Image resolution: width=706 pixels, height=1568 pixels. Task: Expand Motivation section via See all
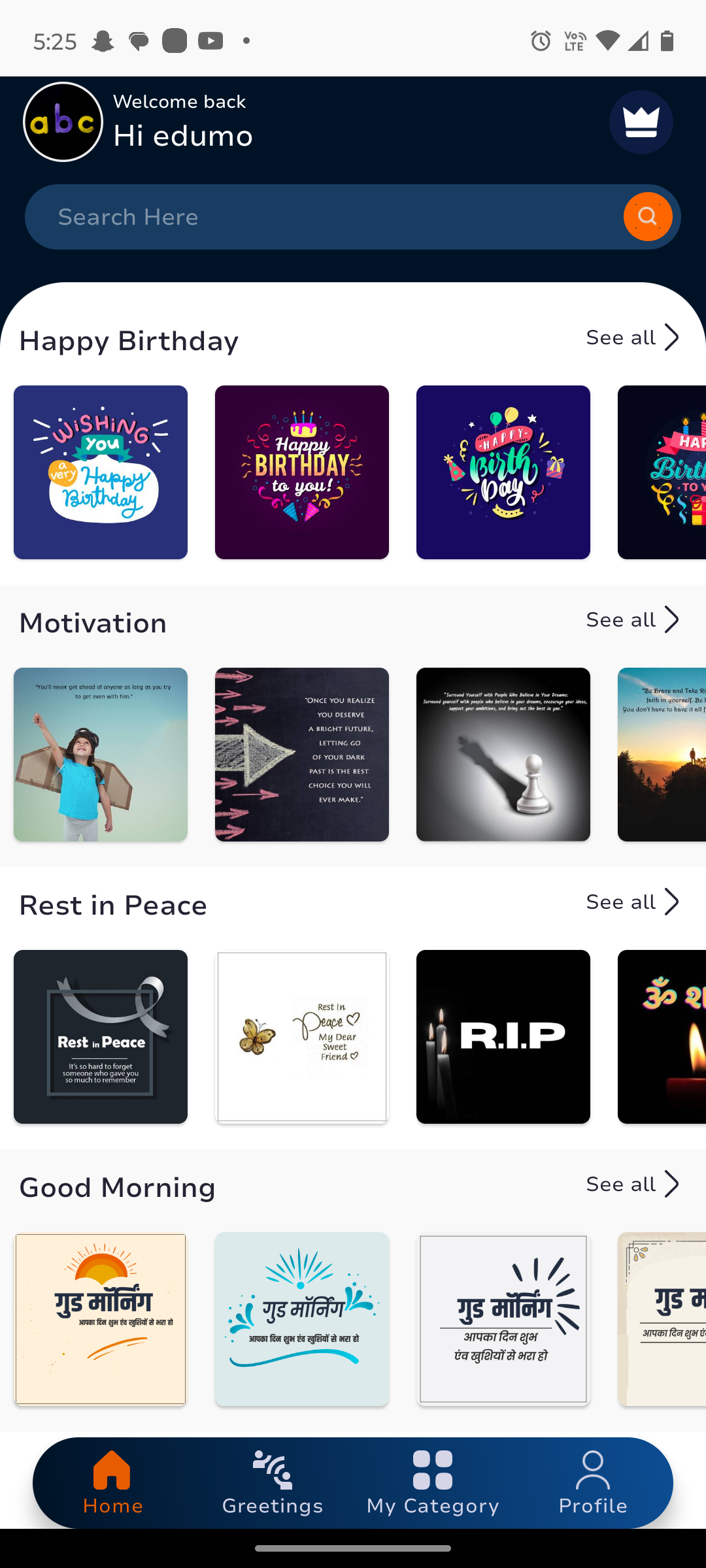click(x=633, y=620)
